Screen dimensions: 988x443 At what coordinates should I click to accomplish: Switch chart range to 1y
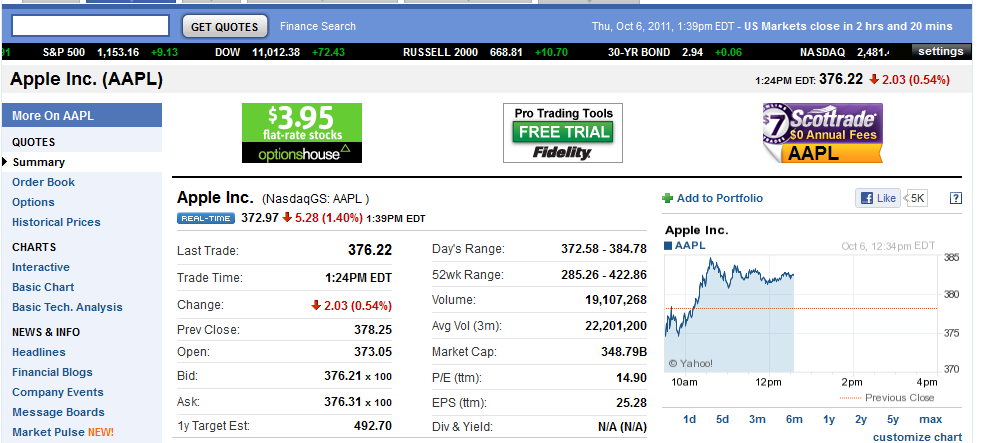coord(829,419)
